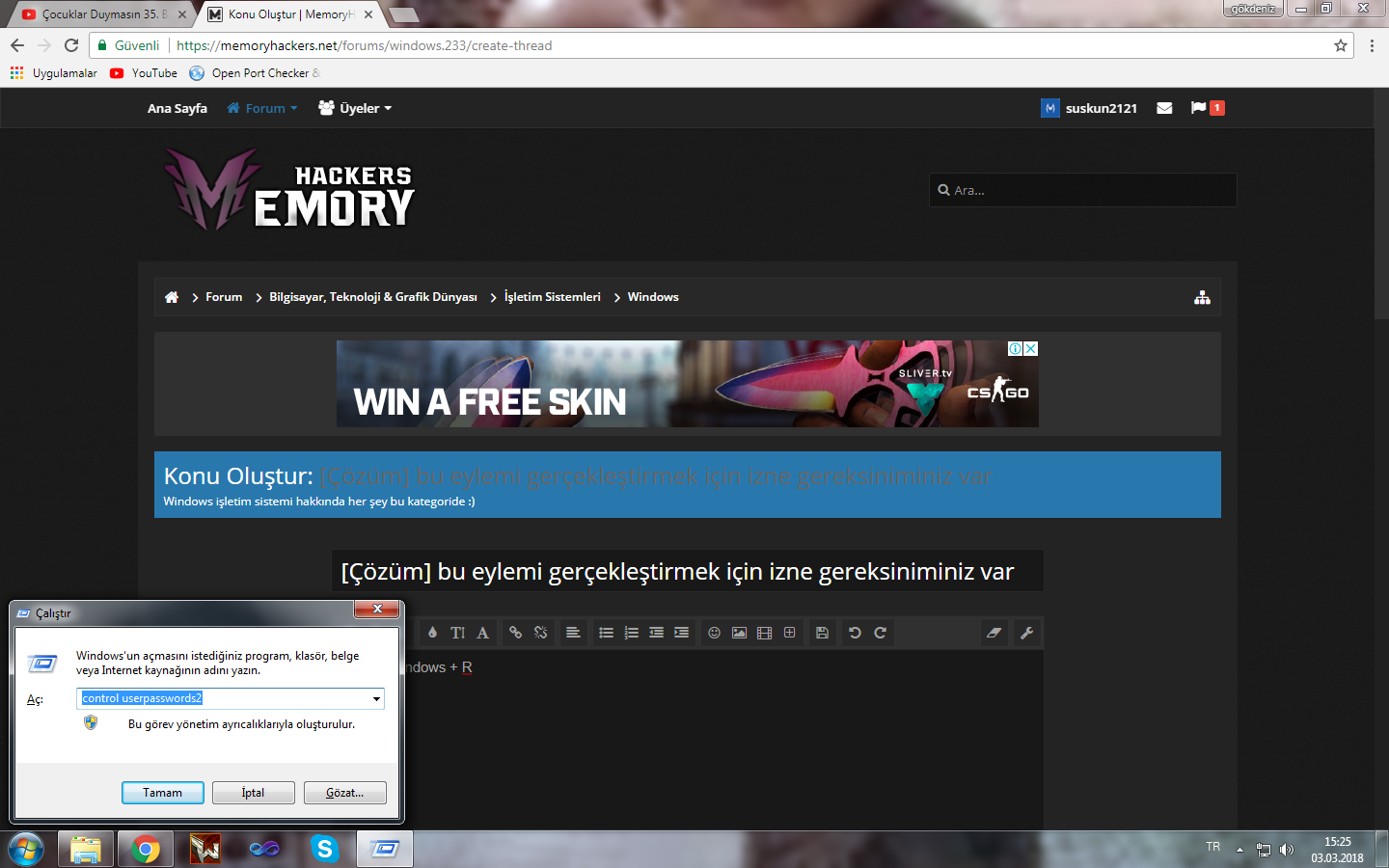1389x868 pixels.
Task: Open Windows Explorer from taskbar
Action: 86,850
